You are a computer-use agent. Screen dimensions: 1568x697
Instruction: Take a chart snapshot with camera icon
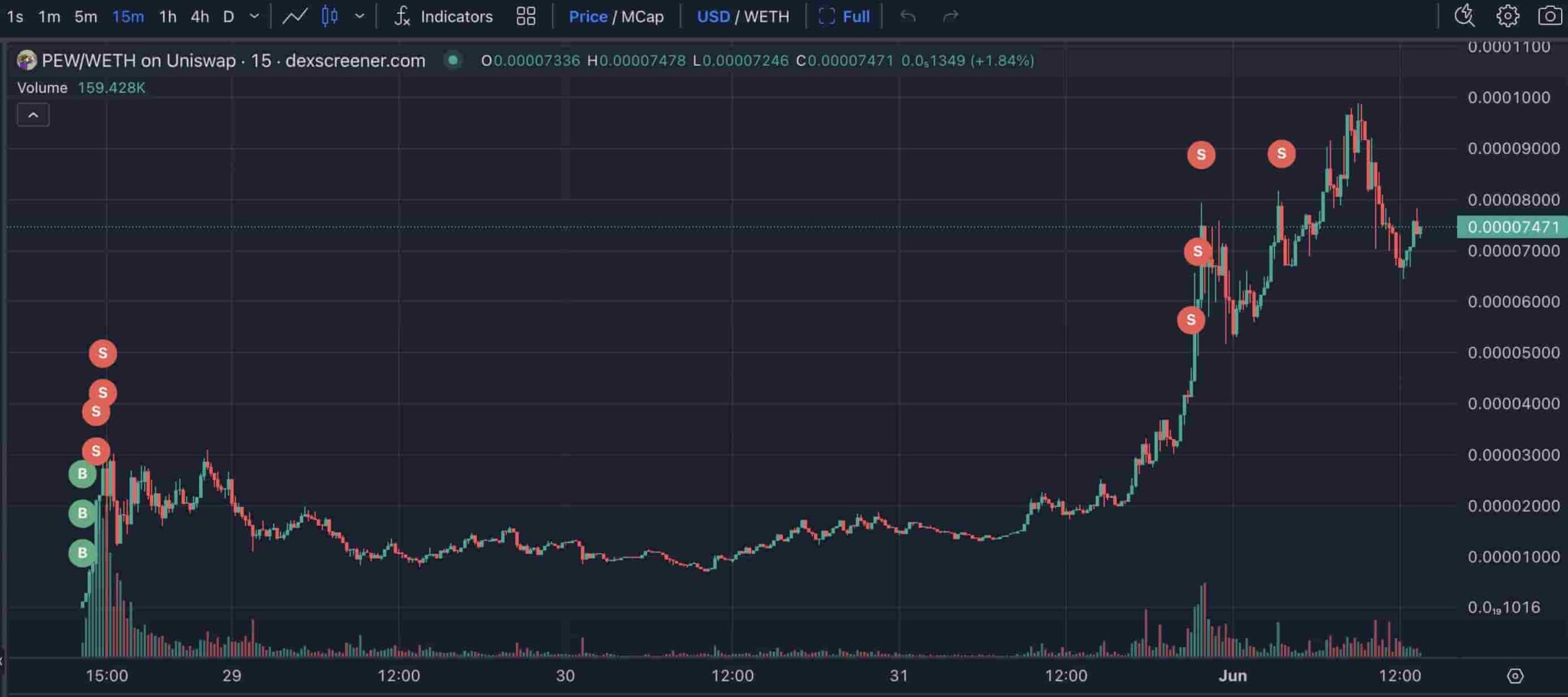[1550, 16]
